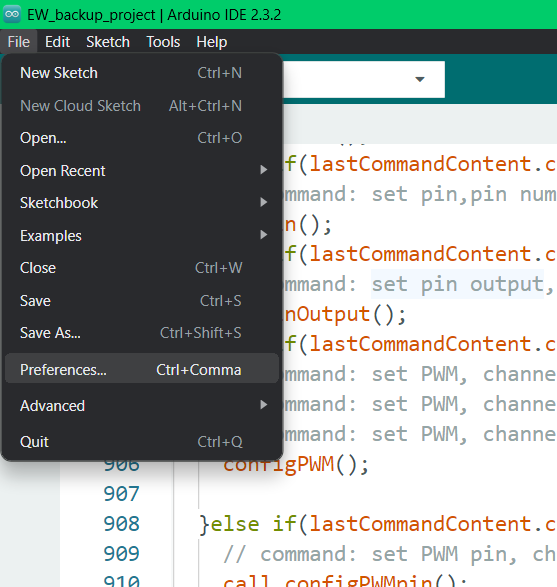
Task: Click the configPWM(); code line
Action: click(x=296, y=464)
